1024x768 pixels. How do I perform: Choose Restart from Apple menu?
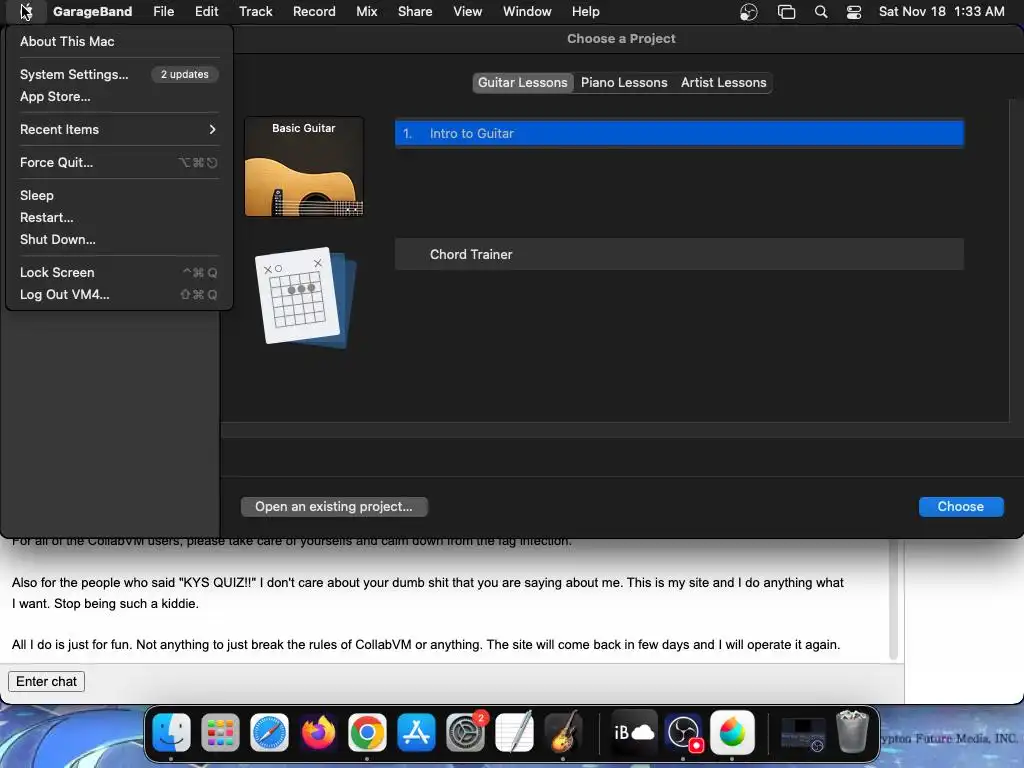pyautogui.click(x=119, y=217)
